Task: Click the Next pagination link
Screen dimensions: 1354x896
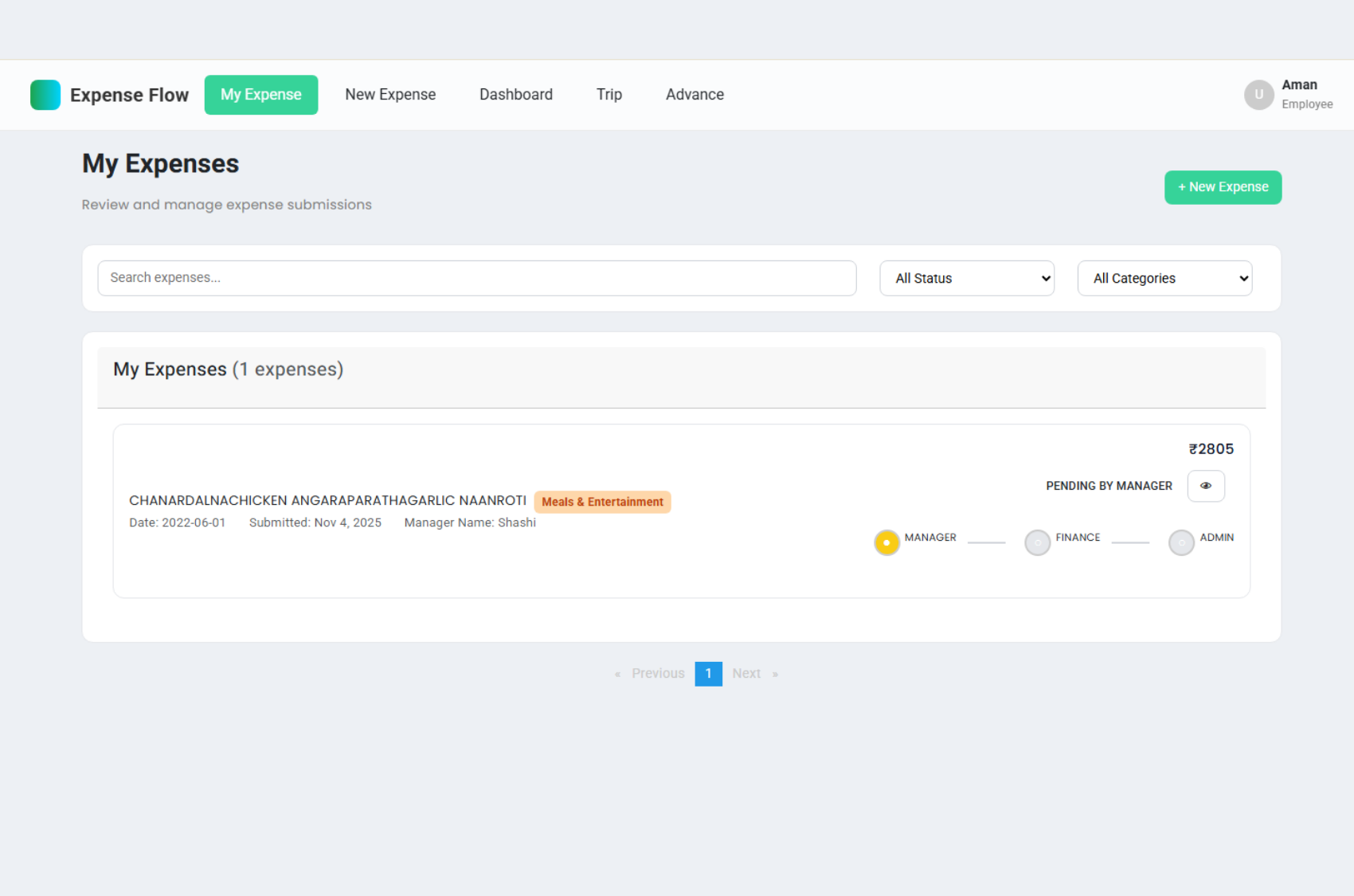Action: tap(746, 674)
